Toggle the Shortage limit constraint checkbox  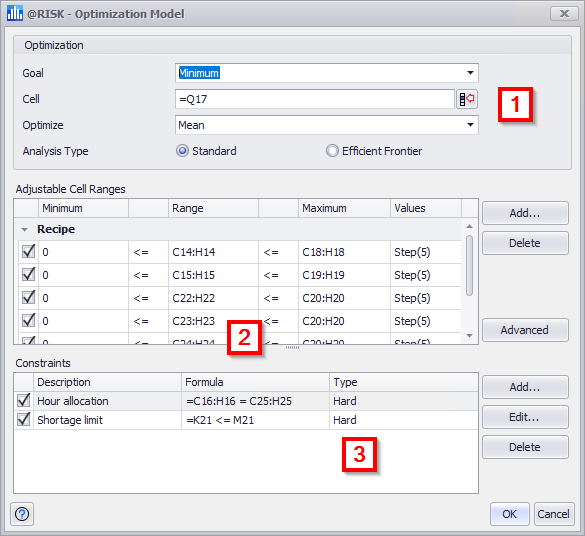pos(24,420)
